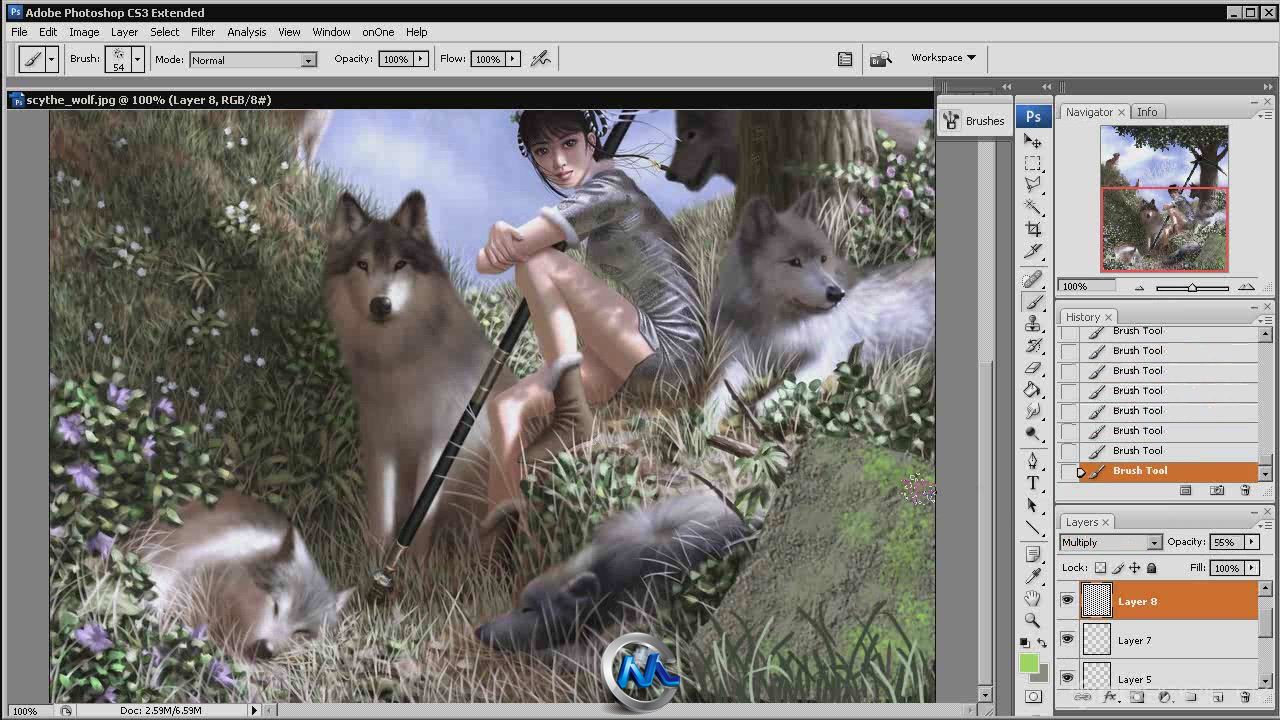The image size is (1280, 720).
Task: Delete the selected layer
Action: pyautogui.click(x=1245, y=697)
